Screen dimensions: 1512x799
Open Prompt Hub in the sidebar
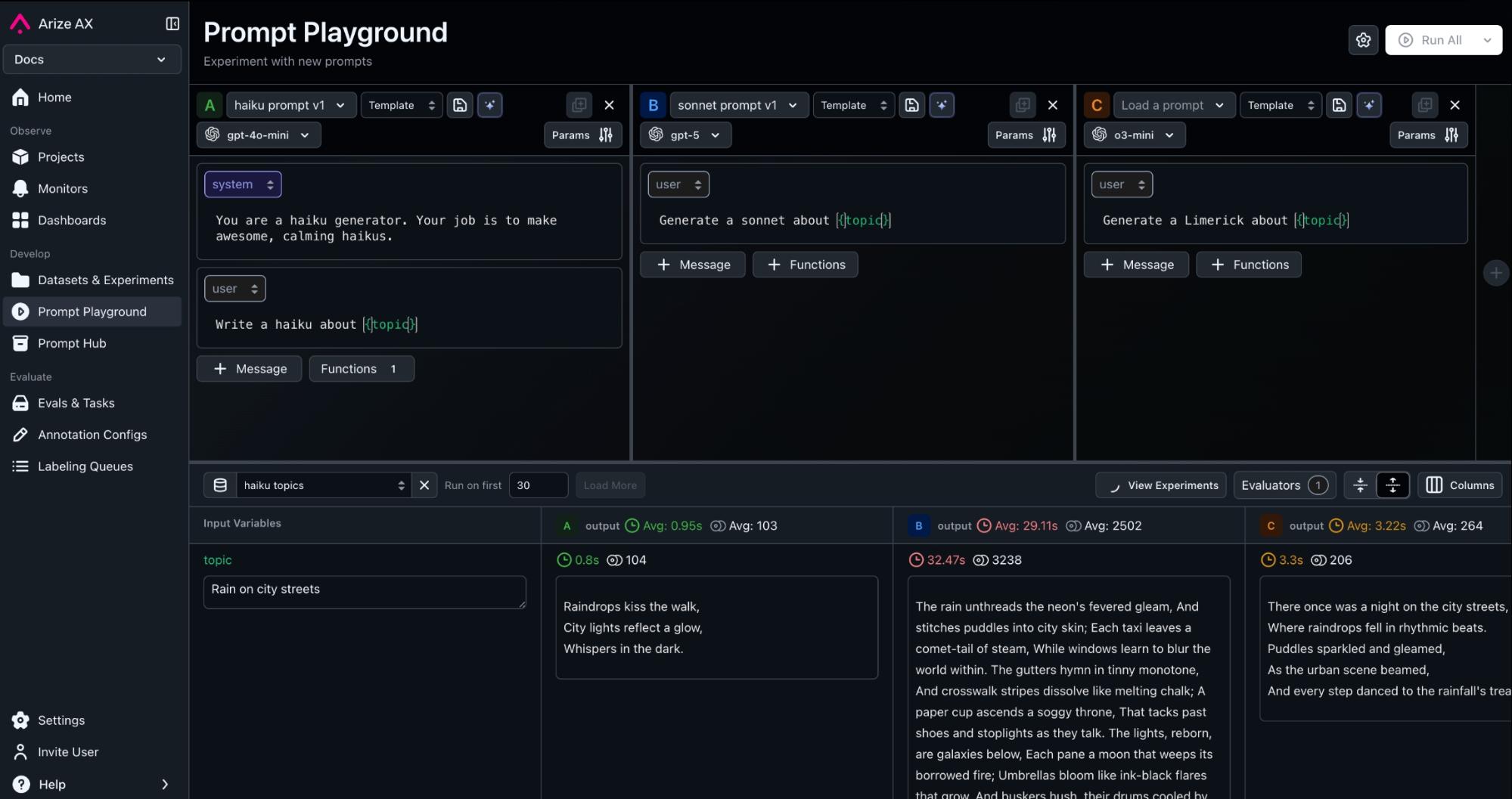point(72,343)
